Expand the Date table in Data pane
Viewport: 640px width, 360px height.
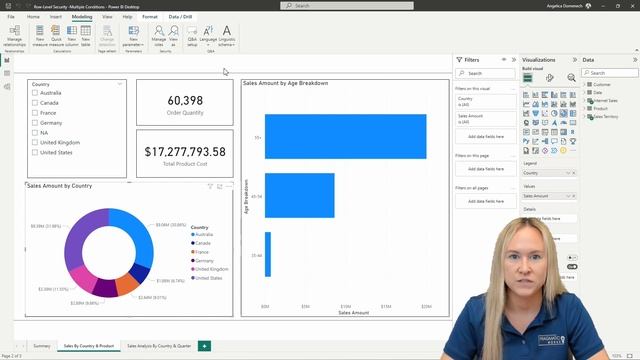(x=584, y=93)
